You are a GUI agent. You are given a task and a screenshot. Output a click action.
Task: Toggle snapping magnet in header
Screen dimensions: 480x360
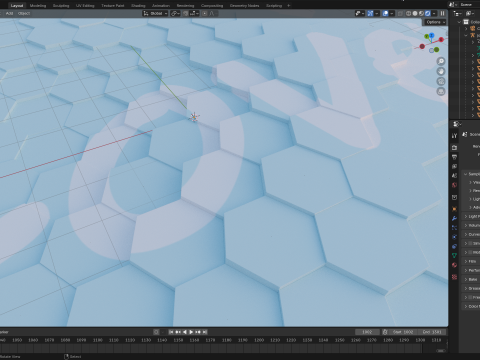(186, 13)
